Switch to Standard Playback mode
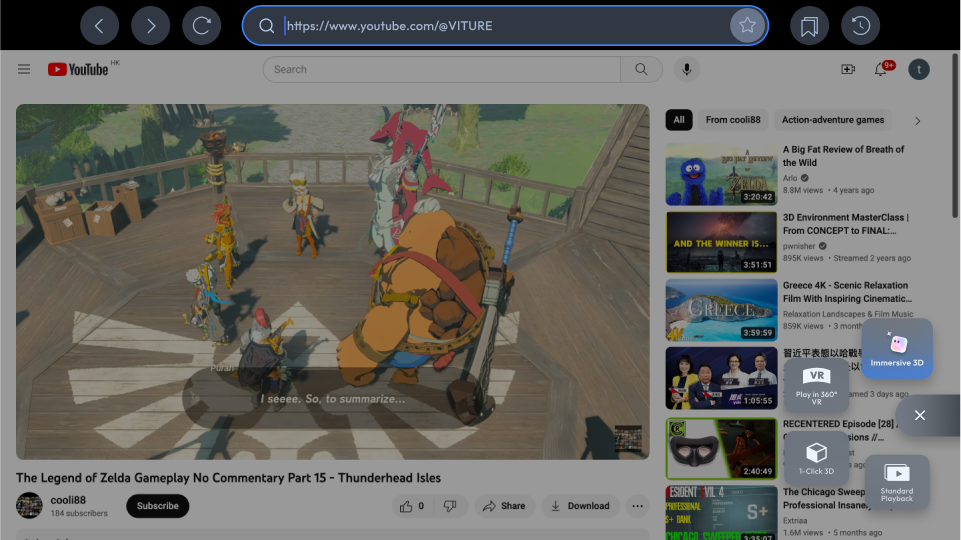This screenshot has width=961, height=540. coord(897,482)
